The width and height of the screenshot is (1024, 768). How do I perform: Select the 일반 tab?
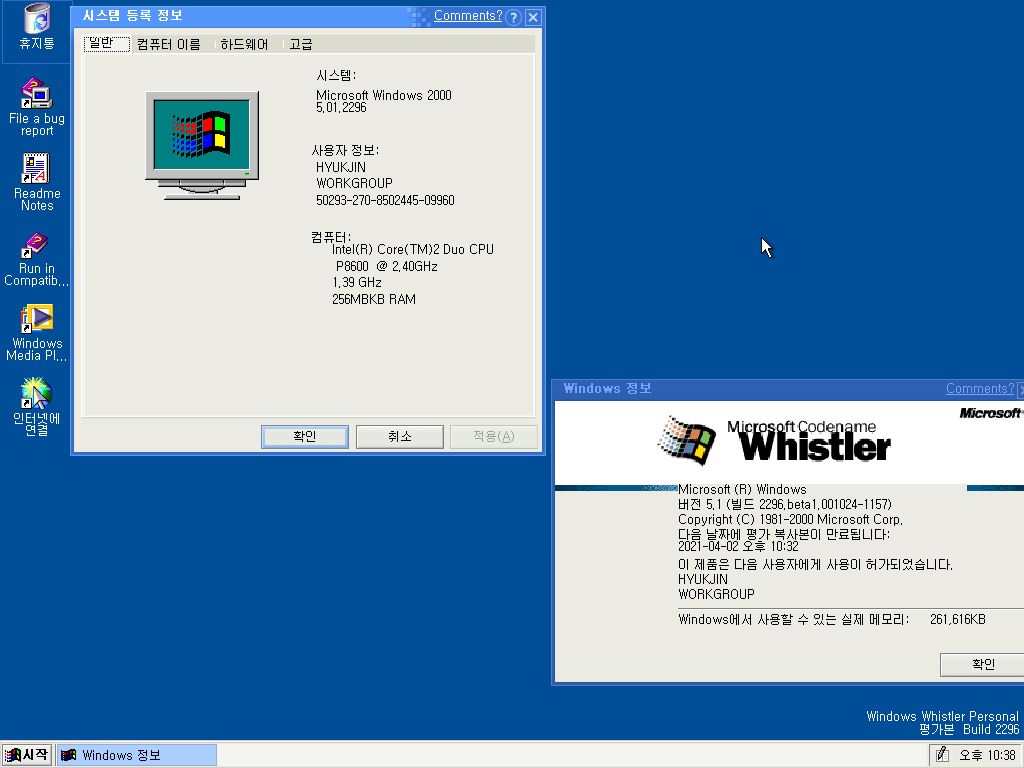[106, 44]
